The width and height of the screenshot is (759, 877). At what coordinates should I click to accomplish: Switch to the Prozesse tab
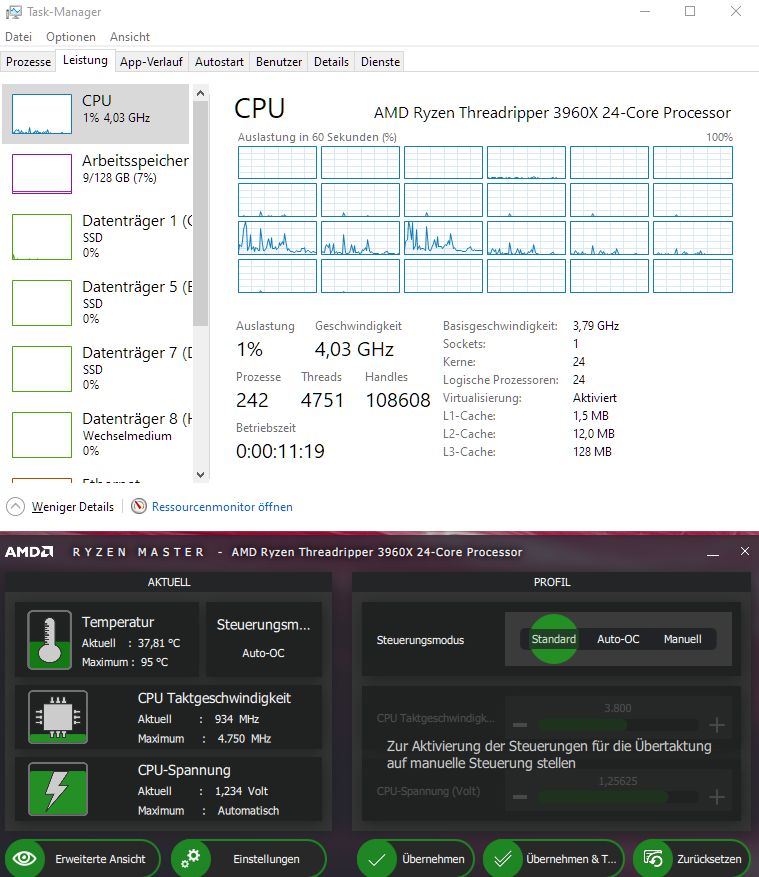tap(29, 62)
